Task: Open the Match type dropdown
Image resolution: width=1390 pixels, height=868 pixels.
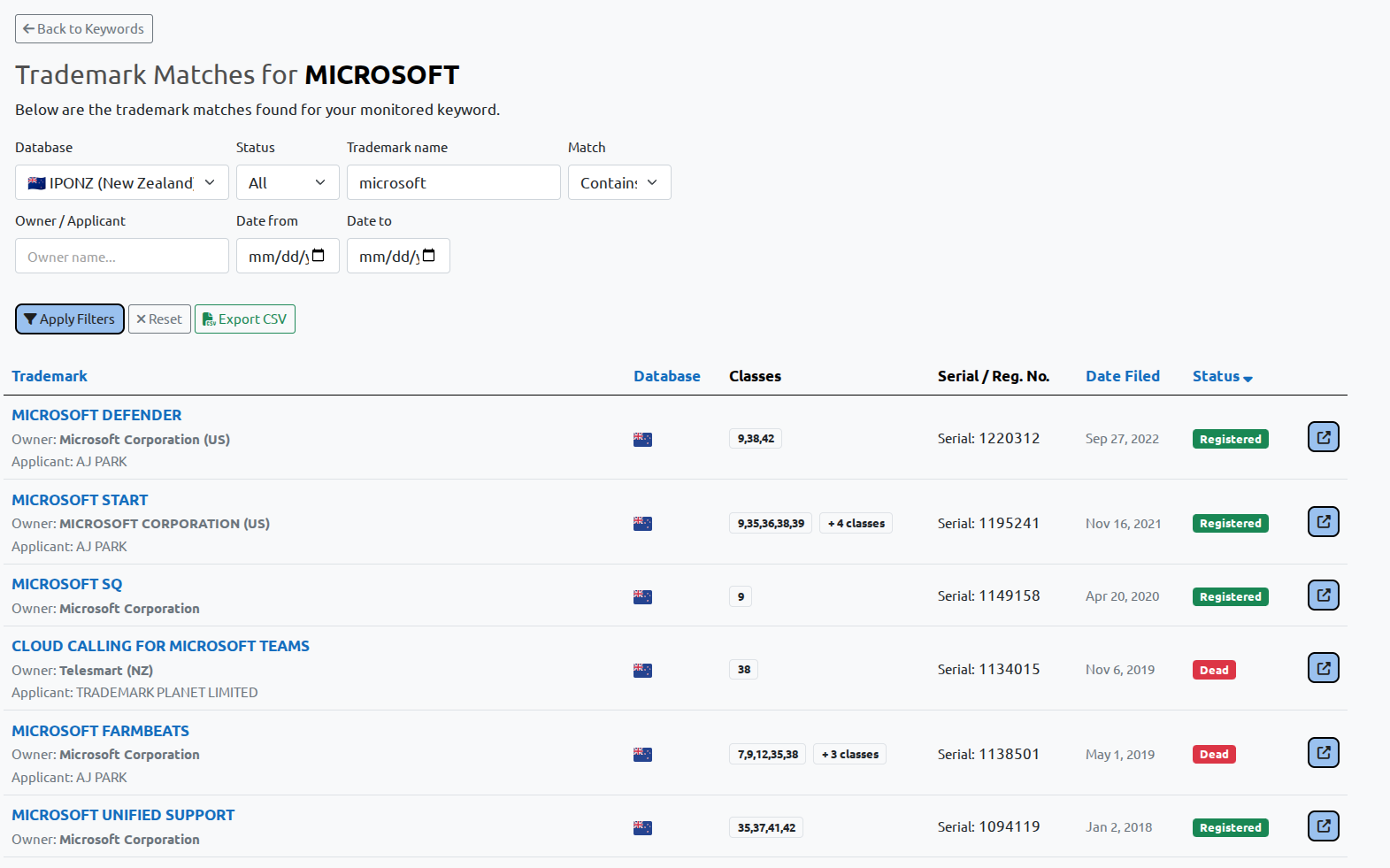Action: point(619,182)
